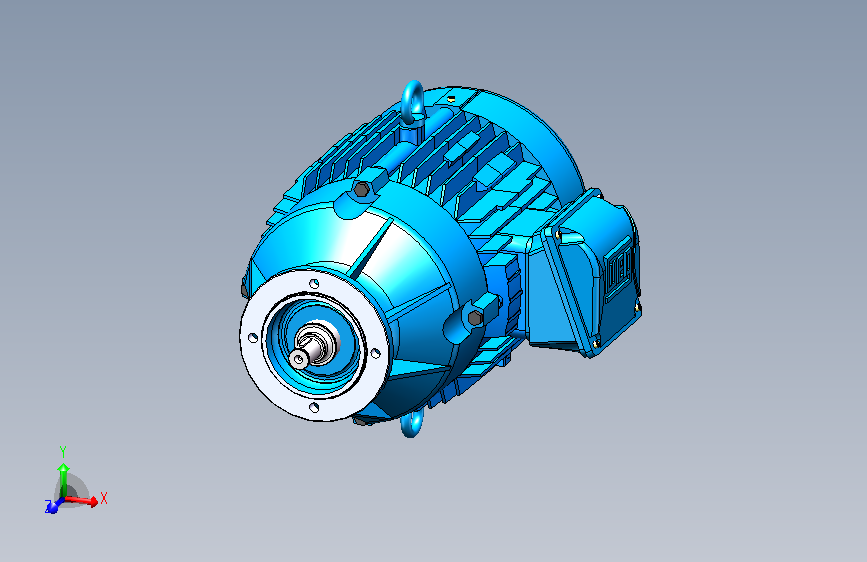Click the red X axis arrow of the triad
Viewport: 867px width, 562px height.
click(83, 501)
